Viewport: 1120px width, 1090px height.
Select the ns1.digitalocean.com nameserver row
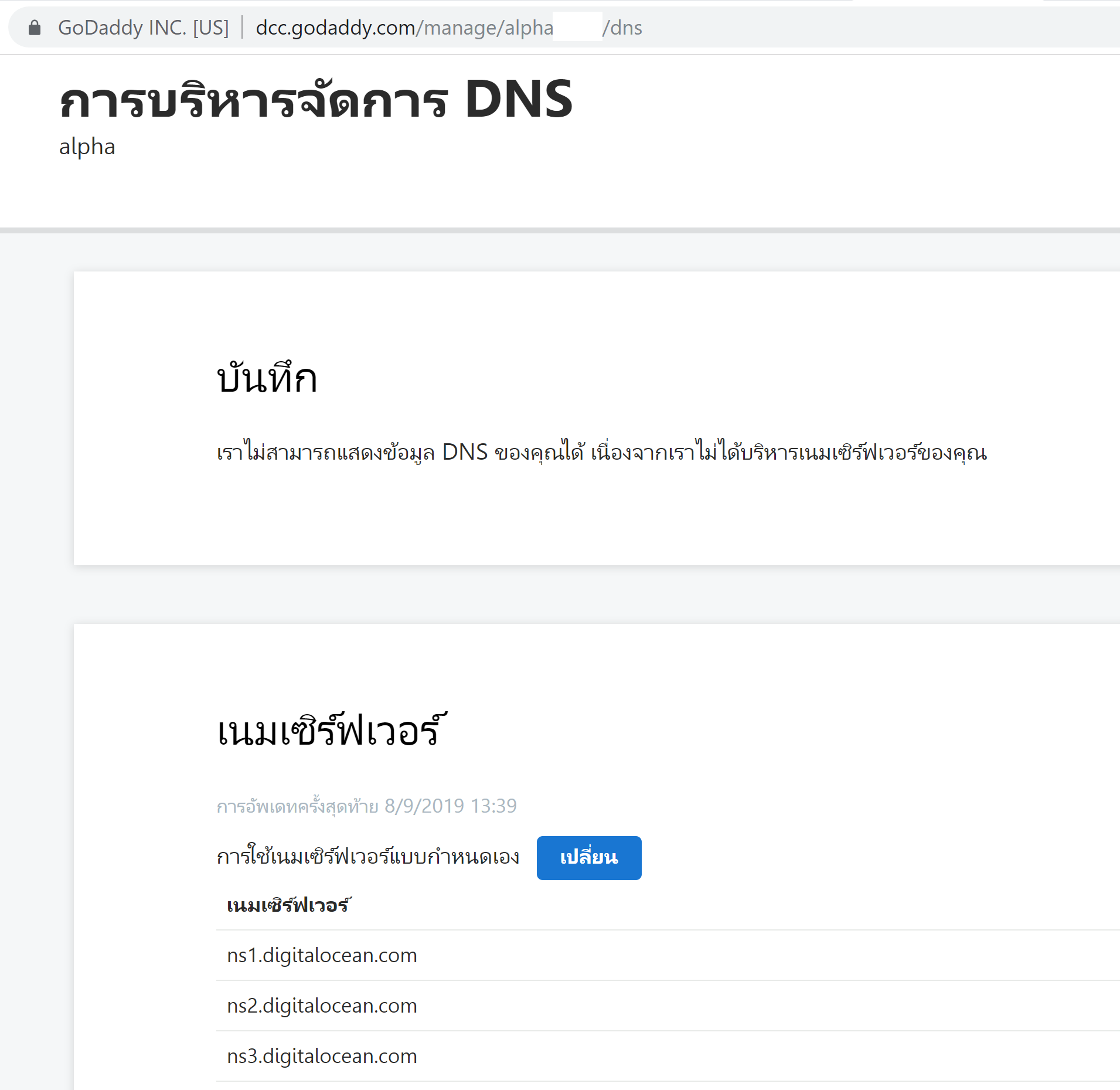[668, 955]
